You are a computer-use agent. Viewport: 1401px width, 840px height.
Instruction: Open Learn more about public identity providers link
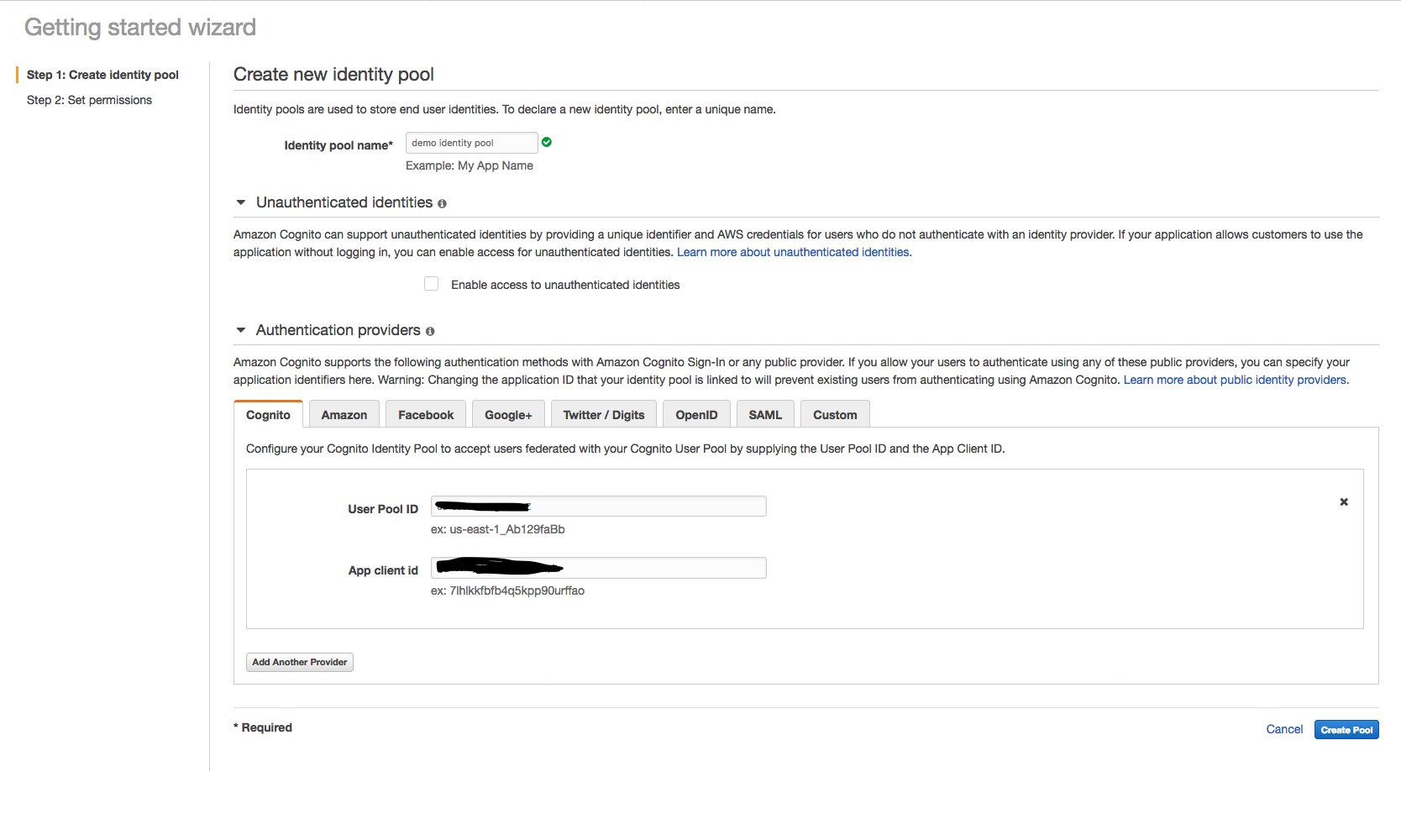(1236, 380)
